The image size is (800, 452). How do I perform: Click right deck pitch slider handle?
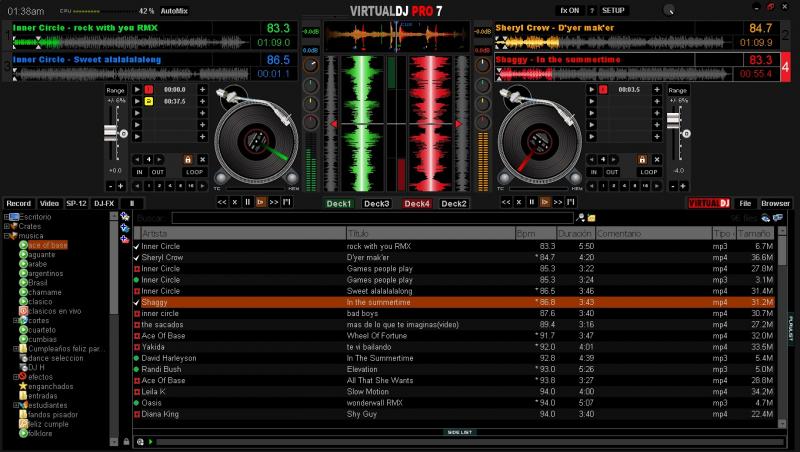673,120
